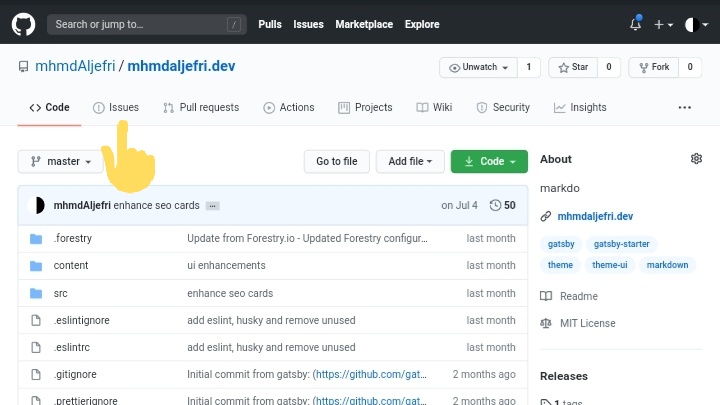Click the .gitignore file icon

36,375
